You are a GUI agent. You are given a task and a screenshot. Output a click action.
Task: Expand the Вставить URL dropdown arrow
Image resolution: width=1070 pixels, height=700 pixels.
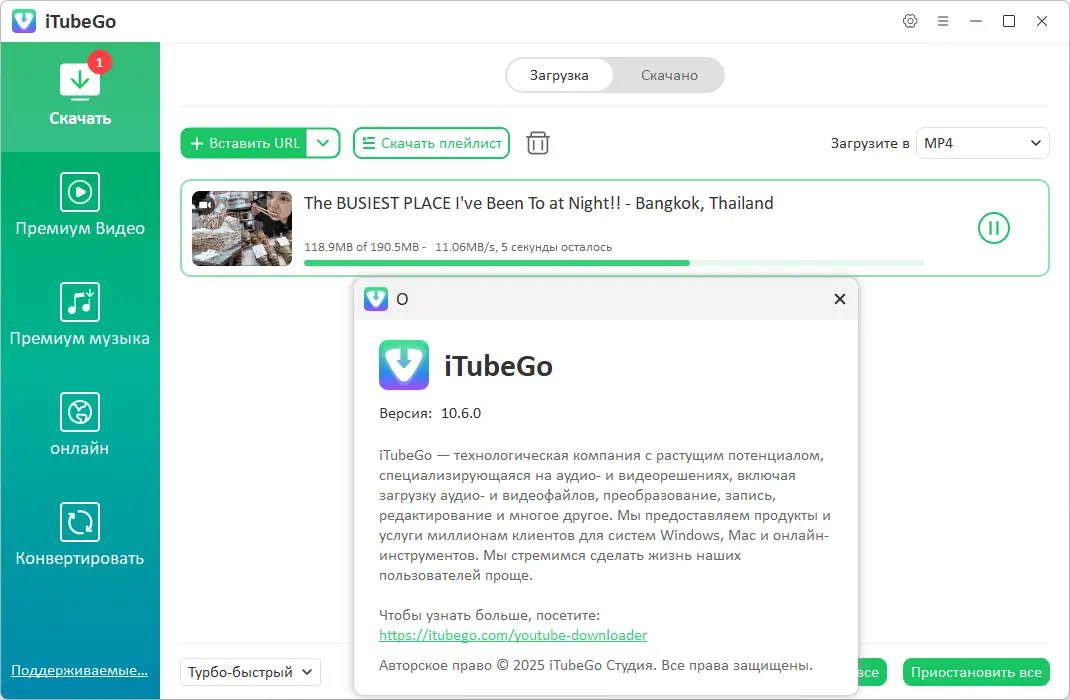322,143
